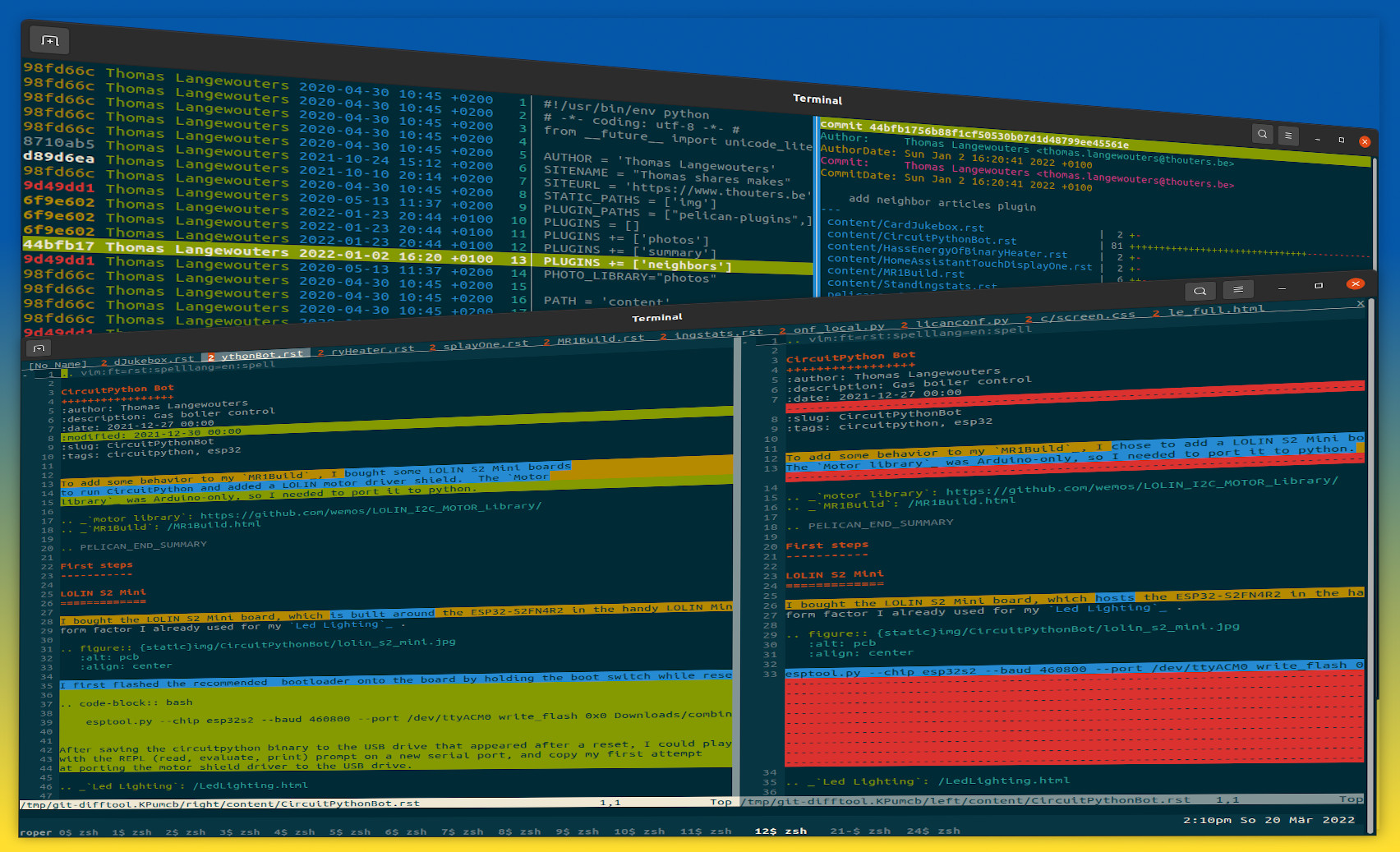
Task: Open a new tab in front Terminal window
Action: point(39,348)
